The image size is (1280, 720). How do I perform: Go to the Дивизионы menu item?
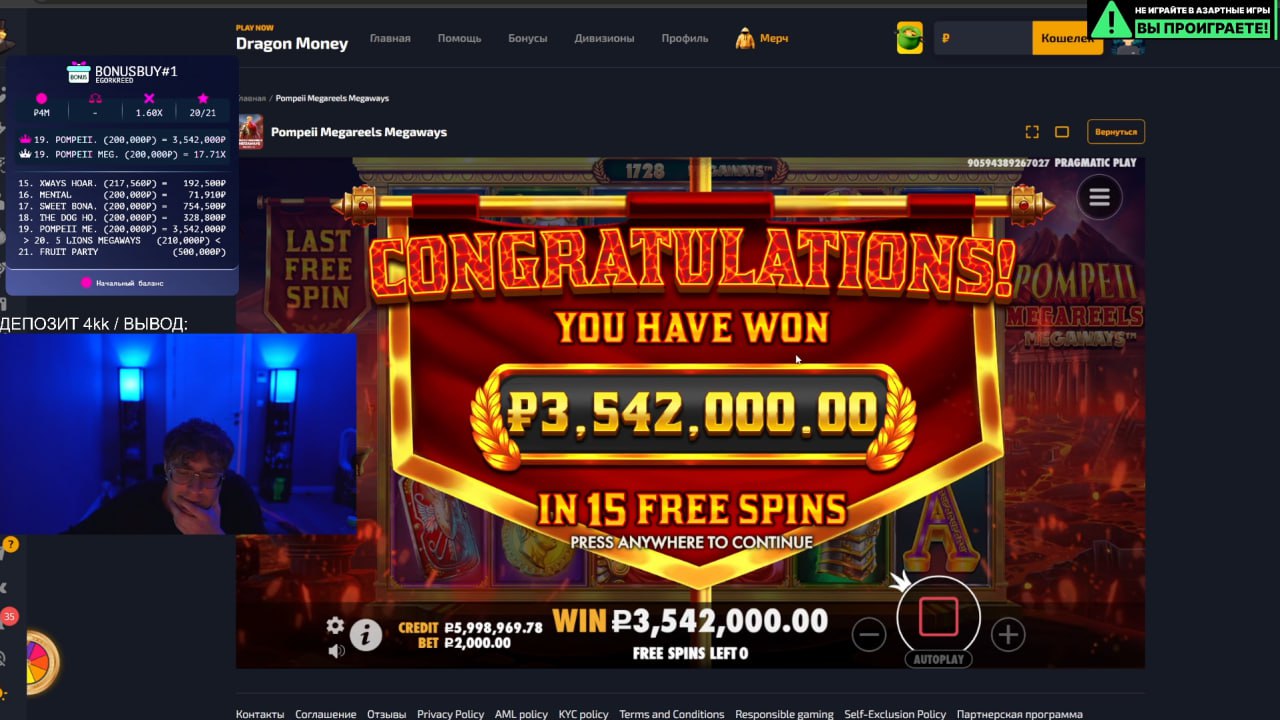point(604,38)
